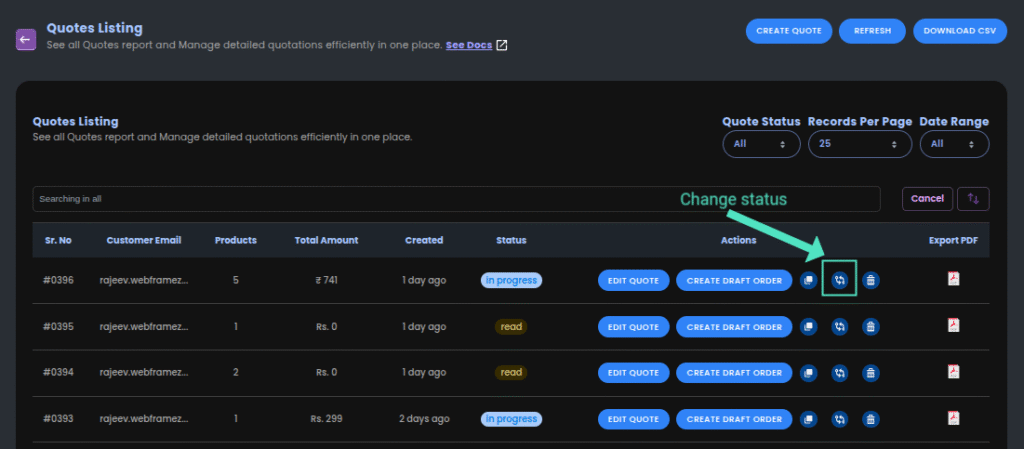Open the See Docs link
This screenshot has width=1024, height=449.
click(x=468, y=45)
